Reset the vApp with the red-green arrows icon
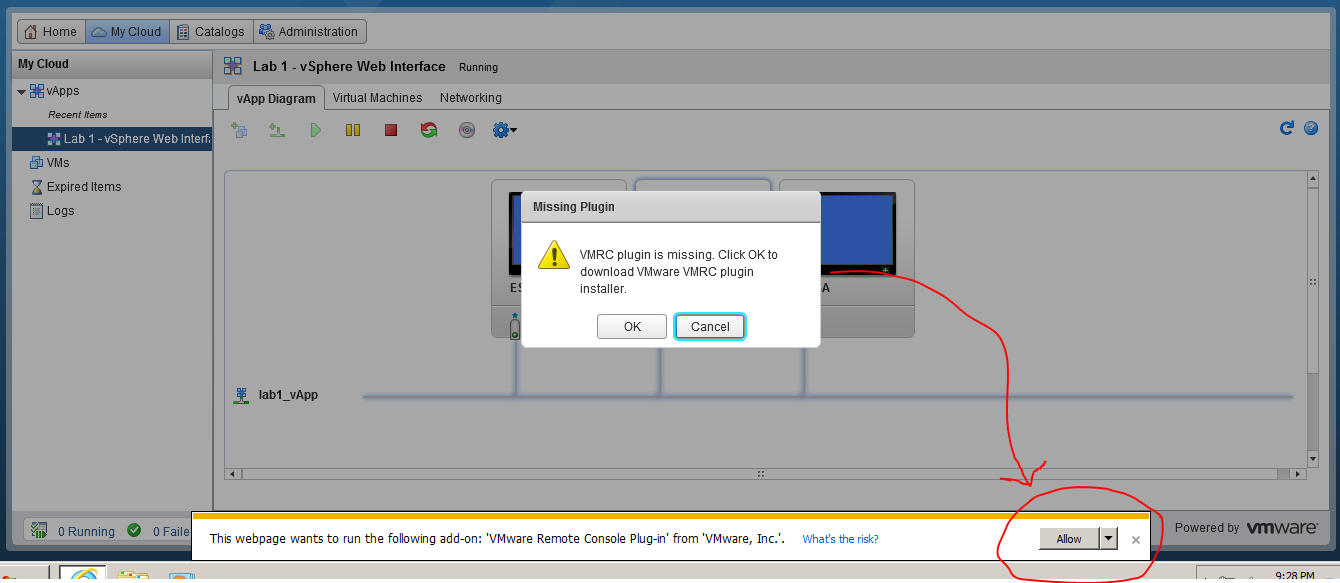The height and width of the screenshot is (583, 1340). pos(429,130)
